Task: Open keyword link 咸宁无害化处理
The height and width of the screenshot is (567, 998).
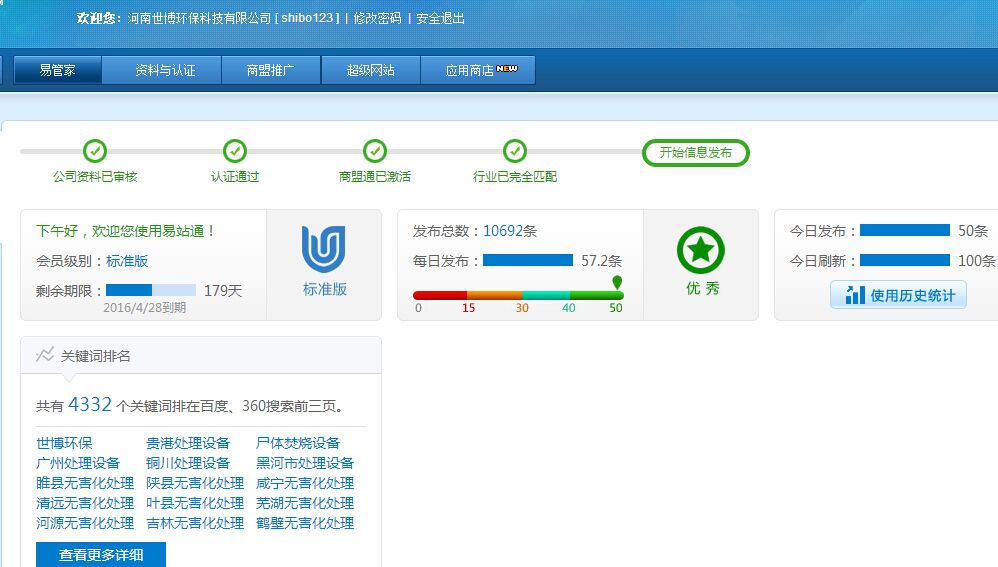Action: coord(305,483)
